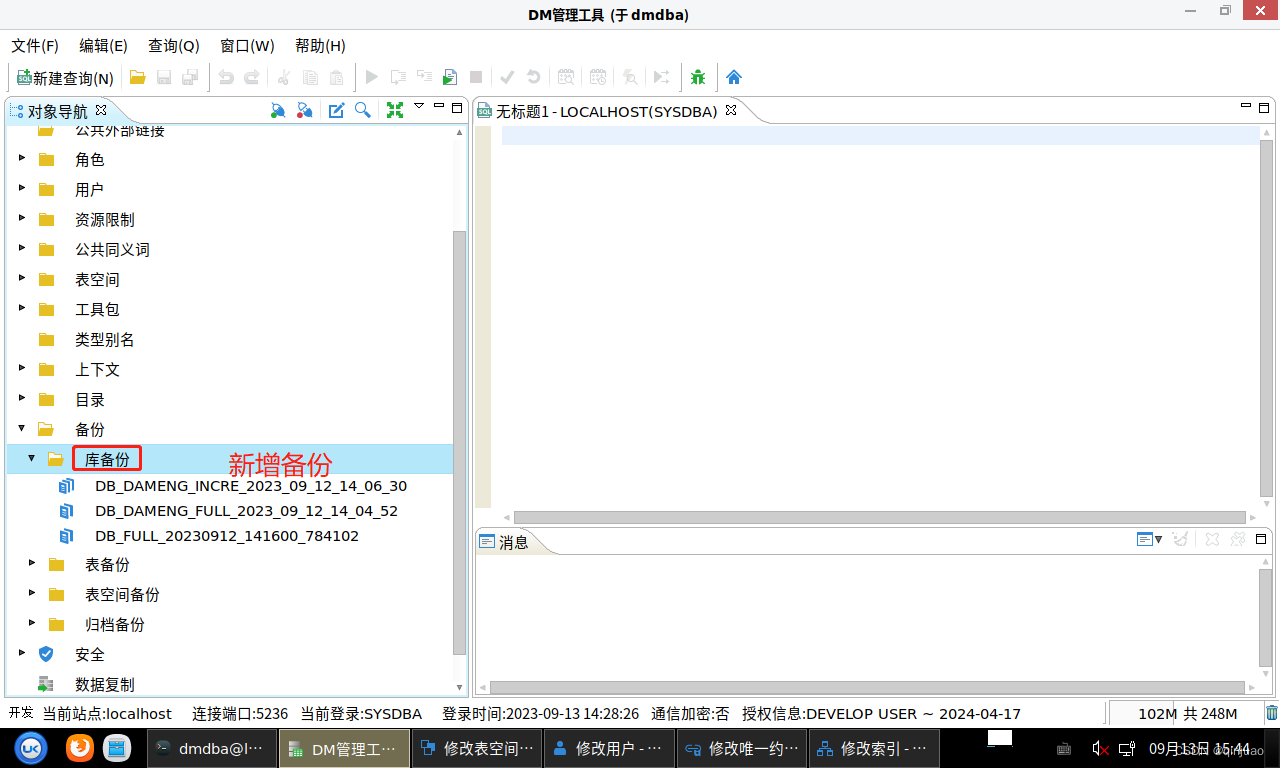1280x768 pixels.
Task: Select the 无标题1 - LOCALHOST(SYSDBA) tab
Action: coord(606,112)
